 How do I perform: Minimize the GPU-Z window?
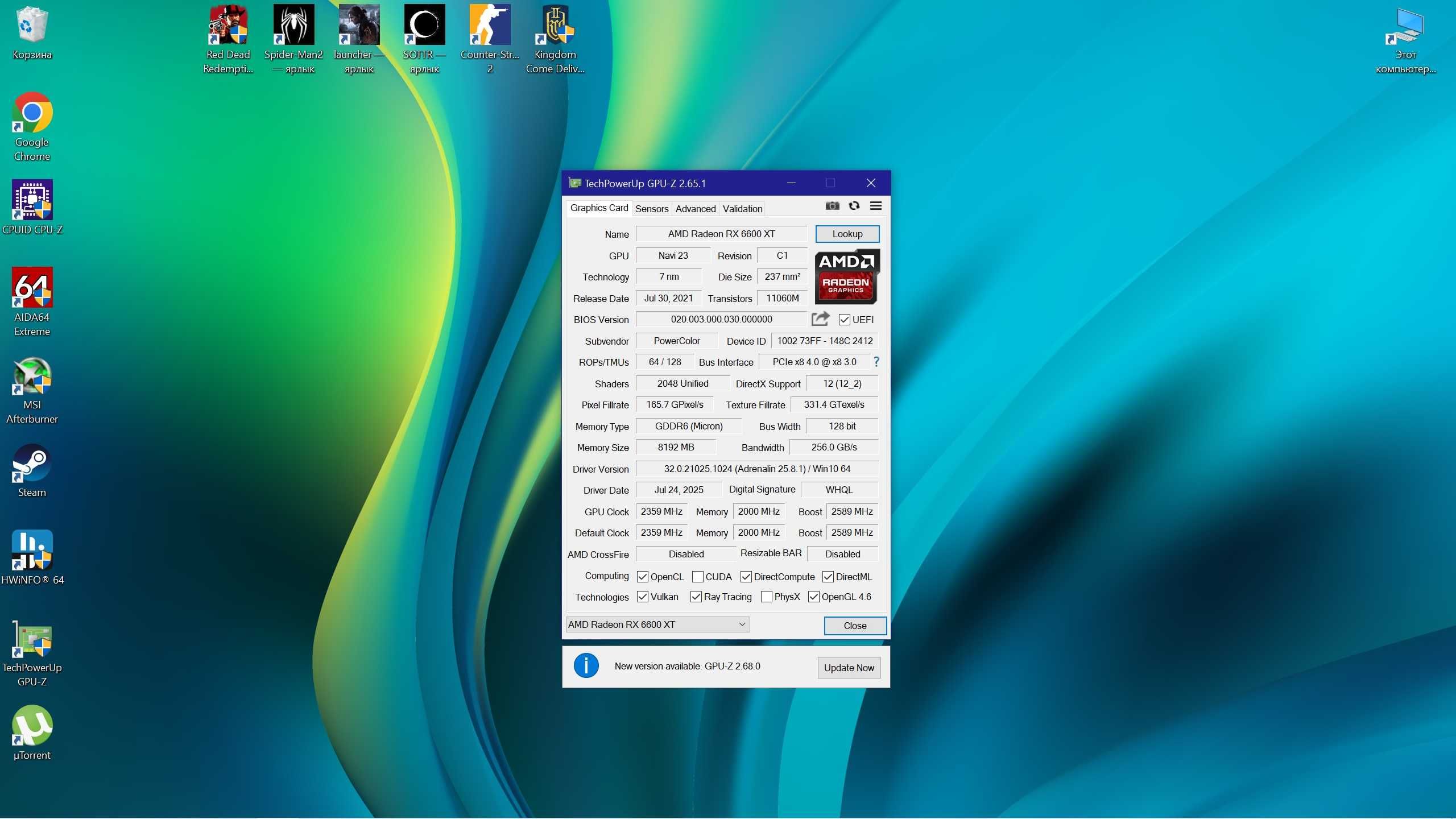pyautogui.click(x=791, y=183)
